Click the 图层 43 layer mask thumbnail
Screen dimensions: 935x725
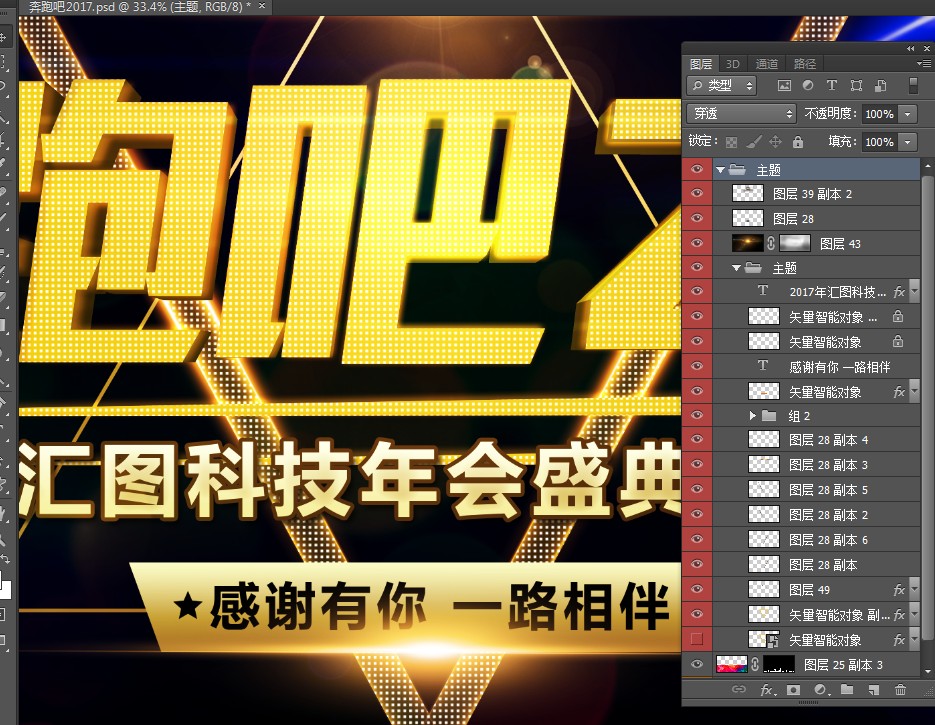pos(795,243)
